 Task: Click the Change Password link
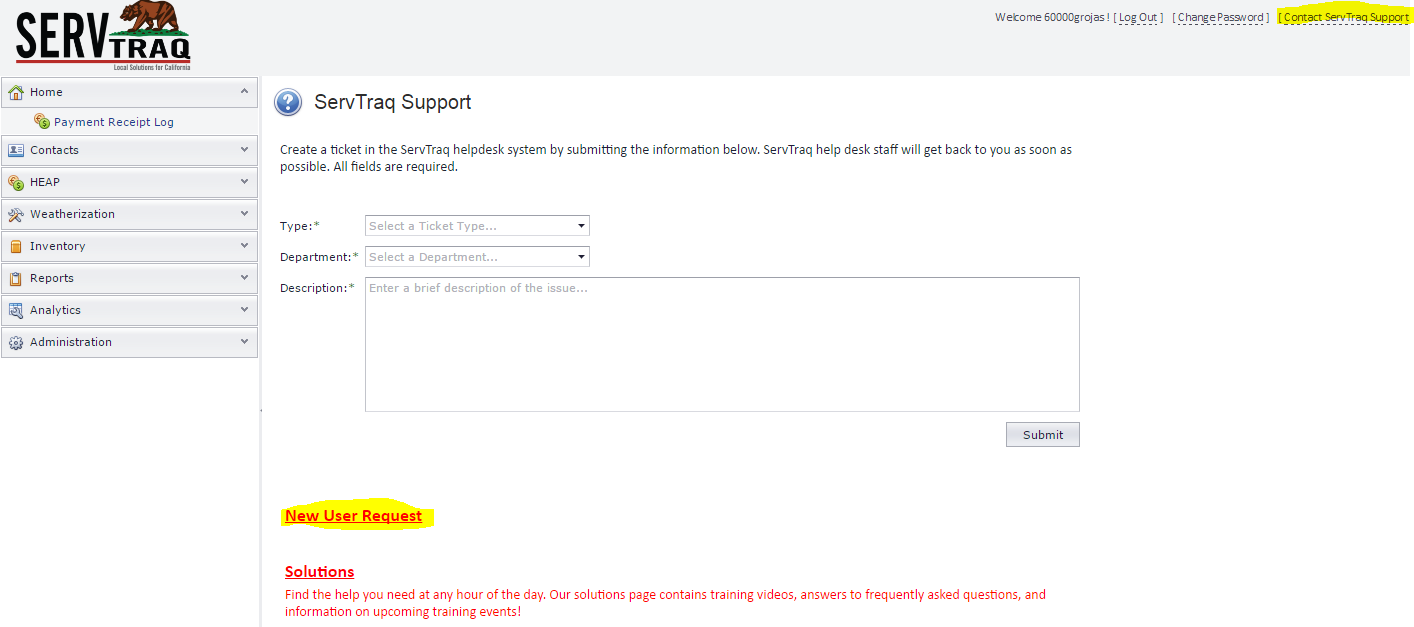pyautogui.click(x=1221, y=17)
